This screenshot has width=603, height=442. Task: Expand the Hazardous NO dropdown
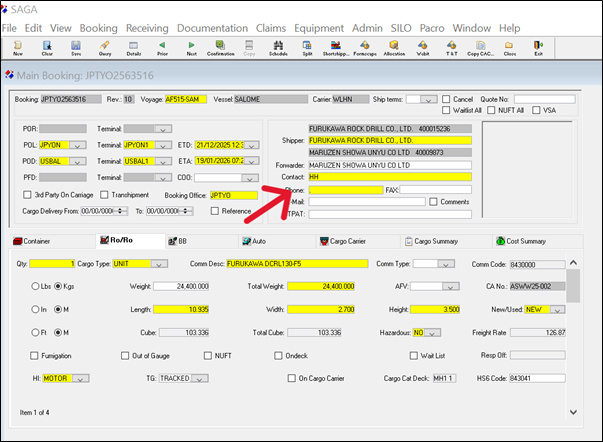[433, 332]
